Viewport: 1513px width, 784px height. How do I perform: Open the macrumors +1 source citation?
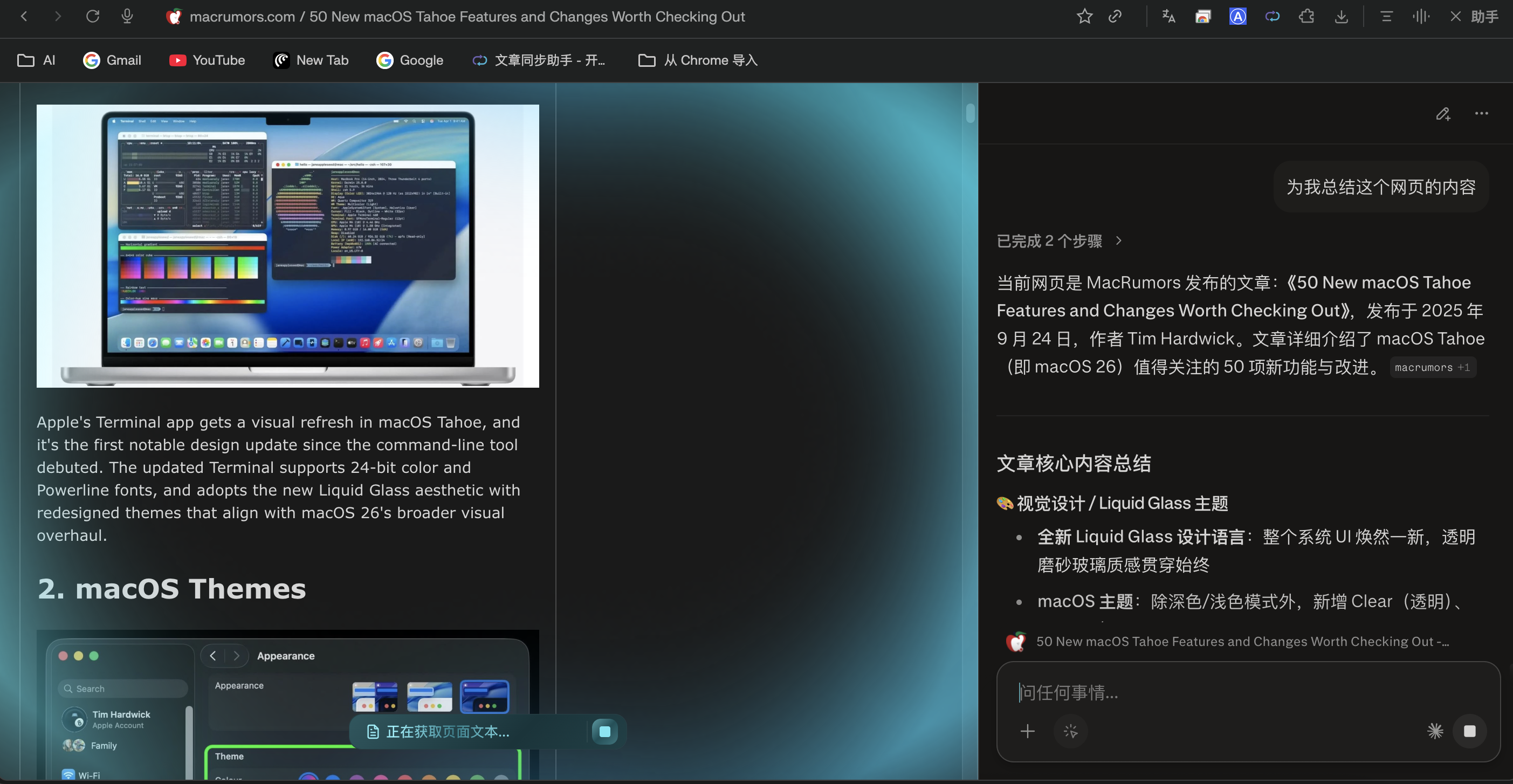(1432, 367)
